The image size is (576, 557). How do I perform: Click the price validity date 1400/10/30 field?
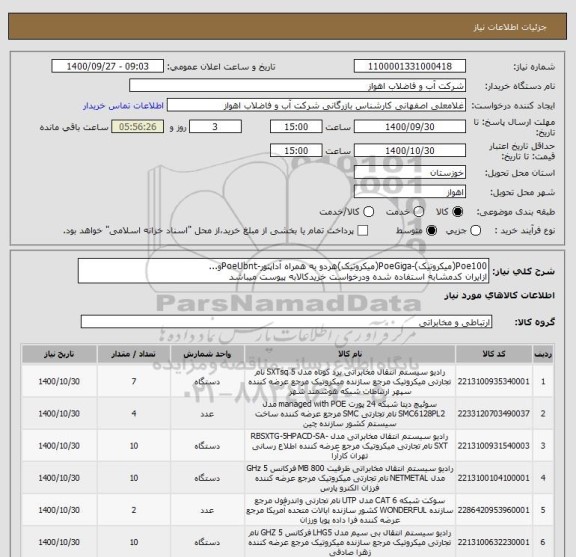(x=410, y=151)
